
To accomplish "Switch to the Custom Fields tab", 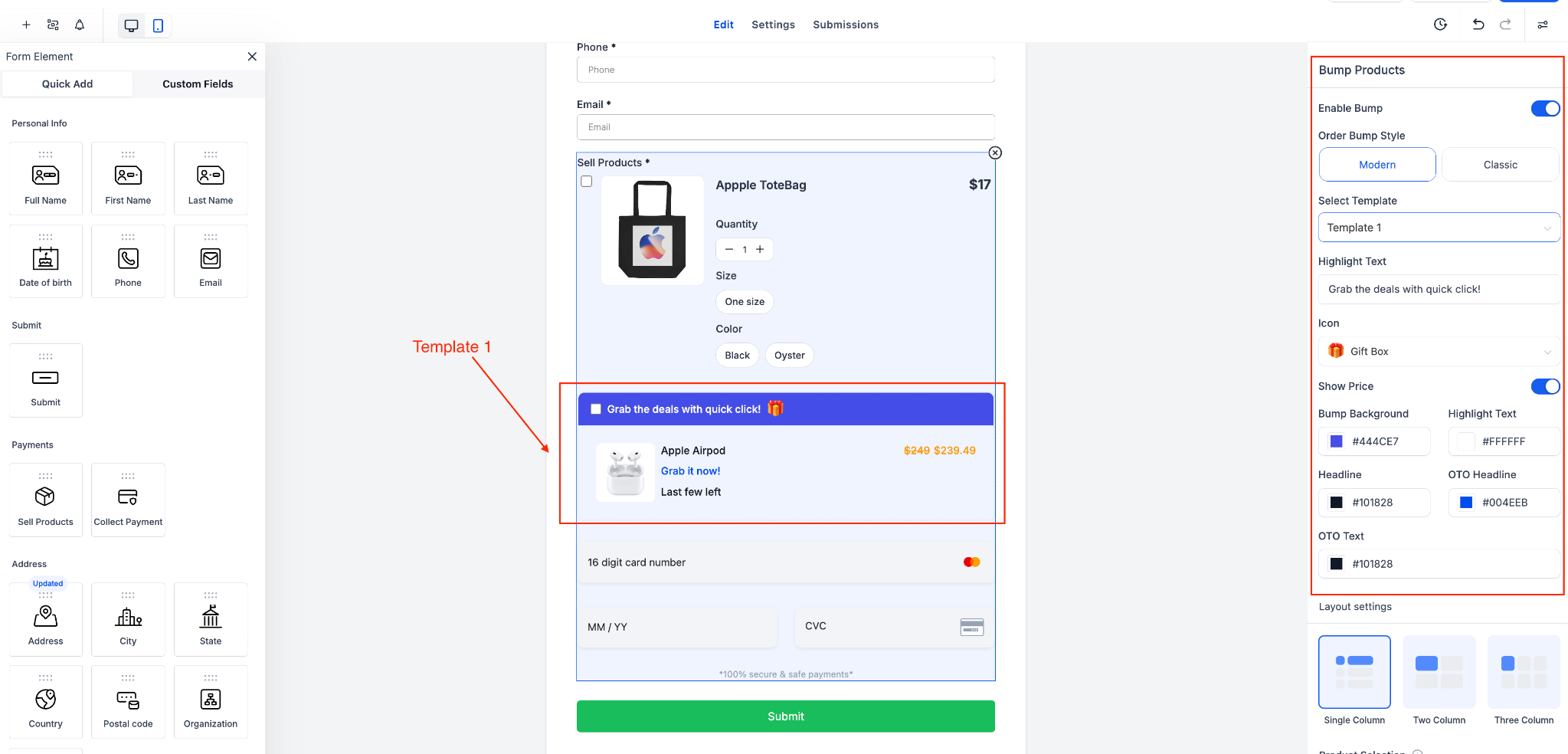I will coord(198,84).
